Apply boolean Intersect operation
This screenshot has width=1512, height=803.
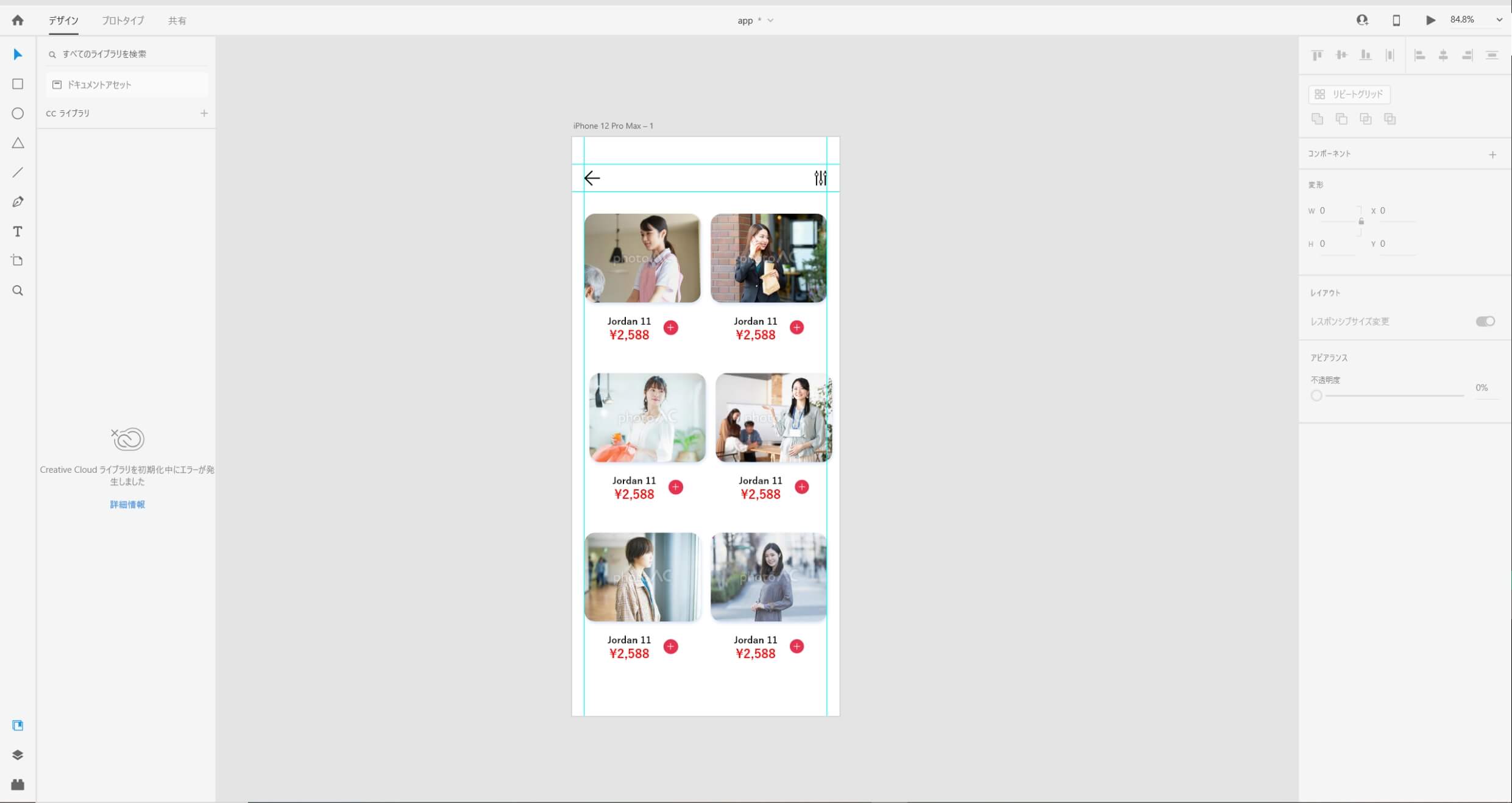(1366, 119)
